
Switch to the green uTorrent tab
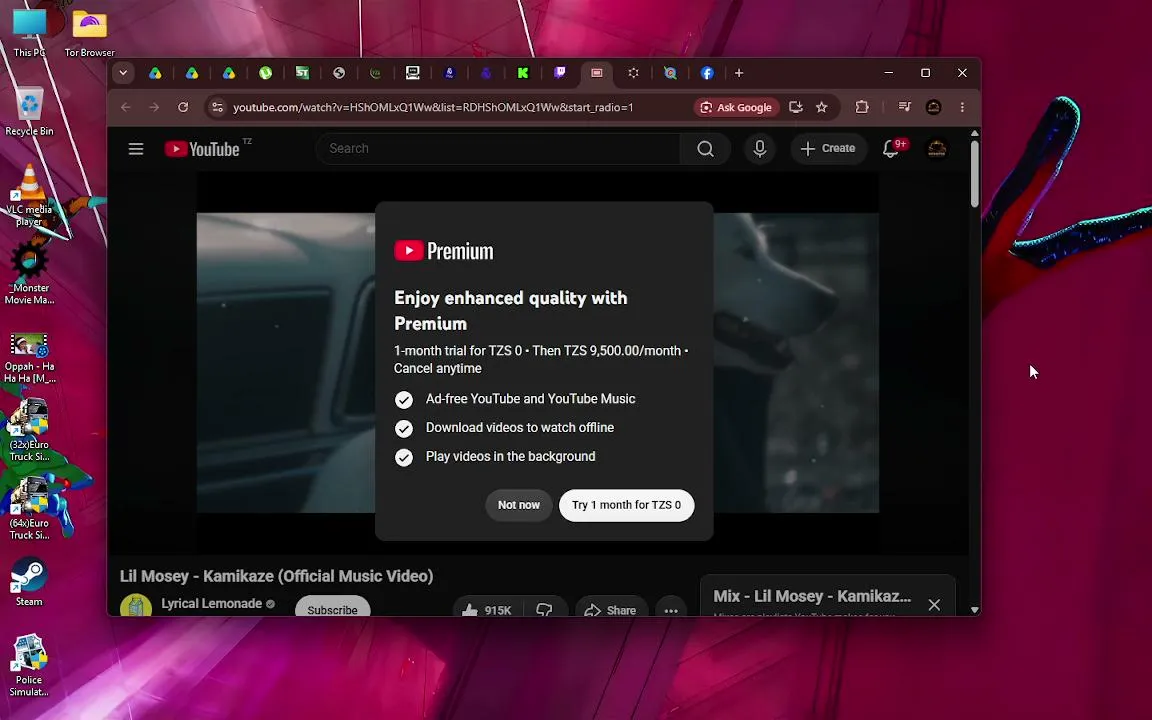pos(265,73)
